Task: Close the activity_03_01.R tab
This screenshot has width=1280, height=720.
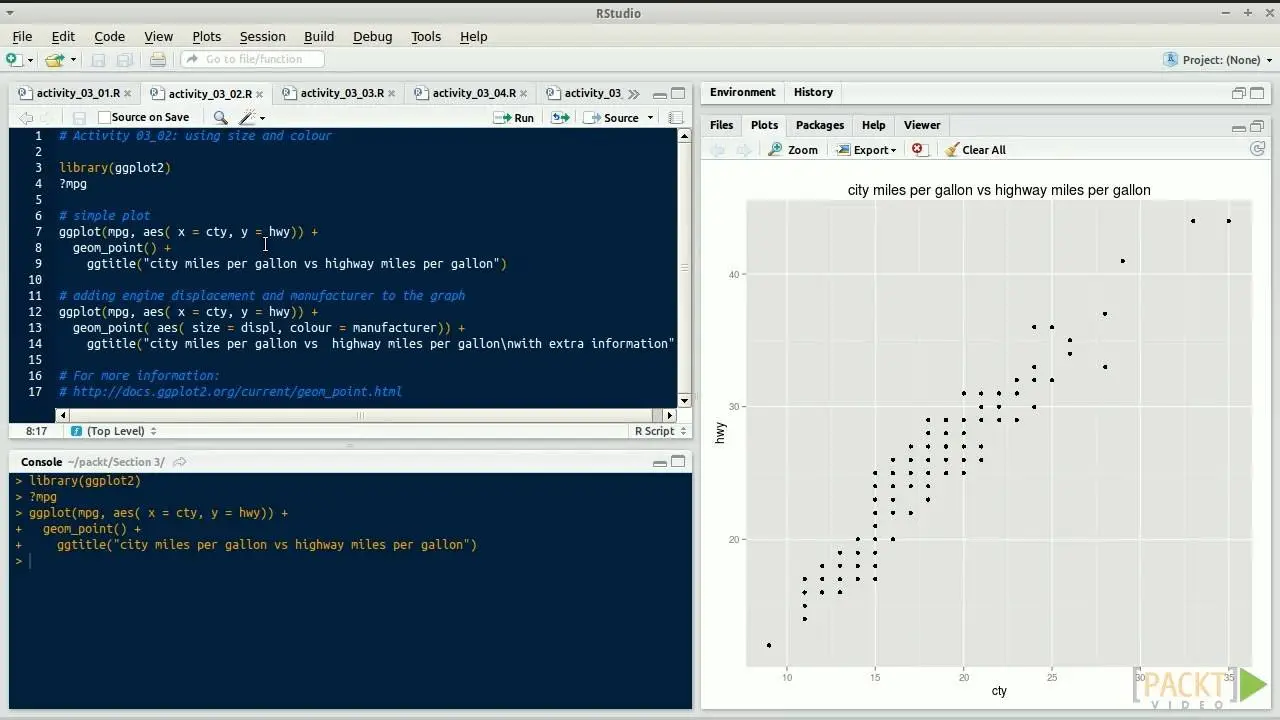Action: (127, 94)
